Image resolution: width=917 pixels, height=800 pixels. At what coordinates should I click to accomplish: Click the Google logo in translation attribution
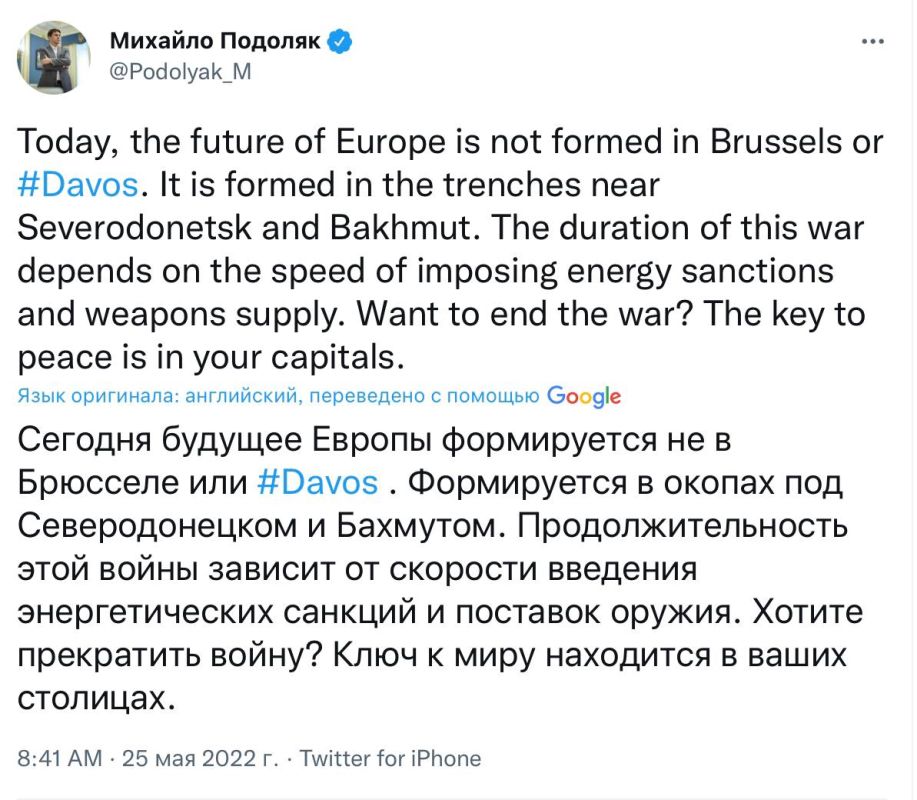click(x=585, y=396)
